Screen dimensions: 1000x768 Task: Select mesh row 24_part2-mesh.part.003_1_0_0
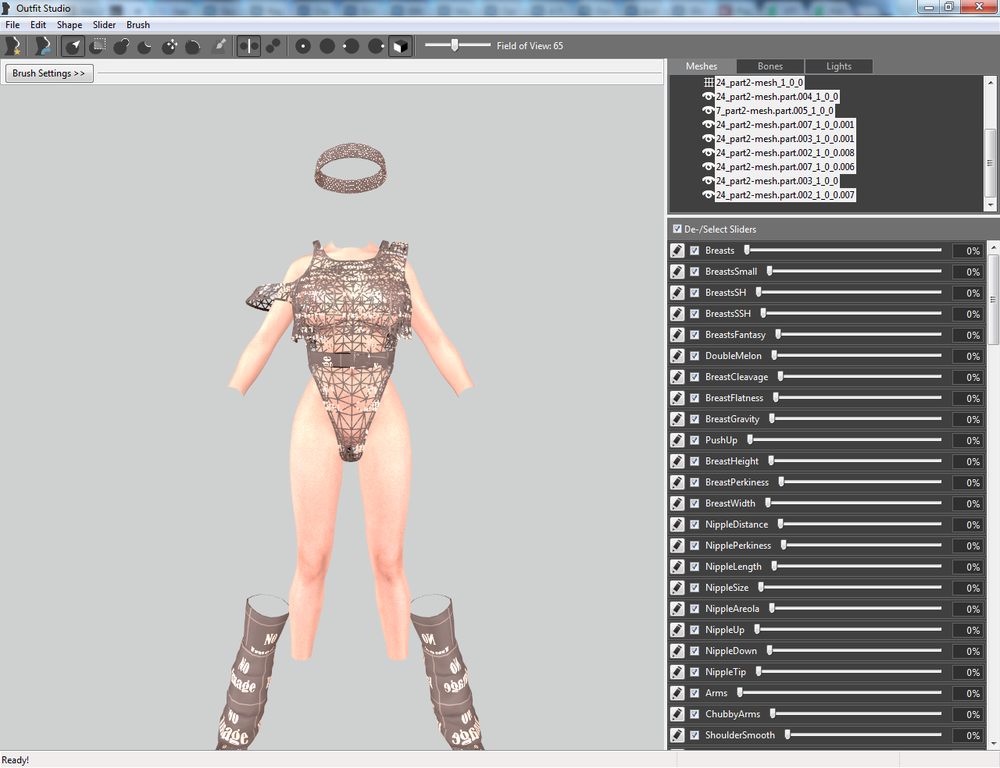click(x=777, y=181)
